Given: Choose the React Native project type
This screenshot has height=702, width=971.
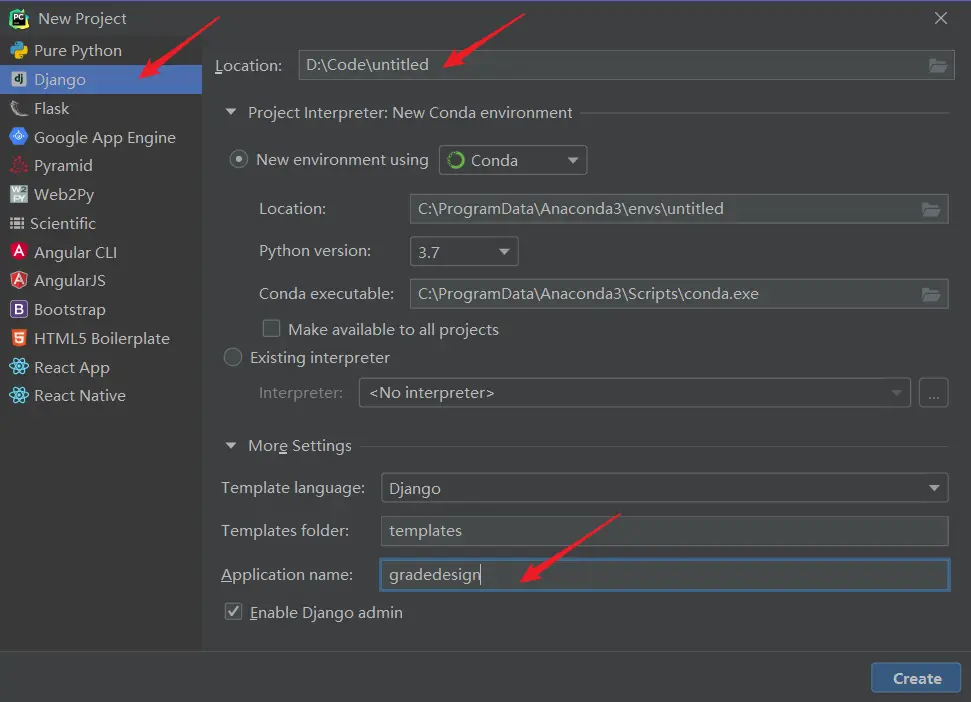Looking at the screenshot, I should click(101, 396).
